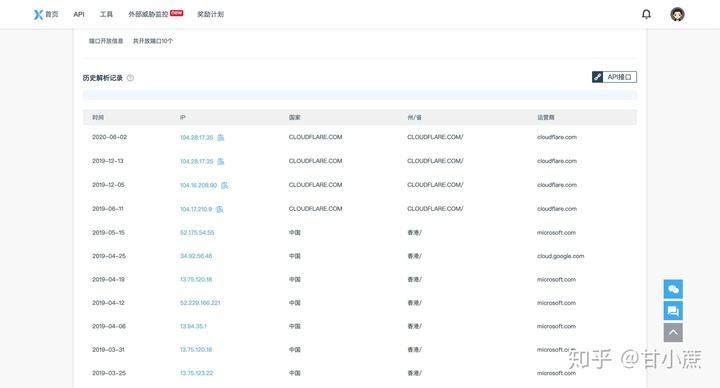Click 中国 country cell in 2019-04-25 row

coord(294,256)
